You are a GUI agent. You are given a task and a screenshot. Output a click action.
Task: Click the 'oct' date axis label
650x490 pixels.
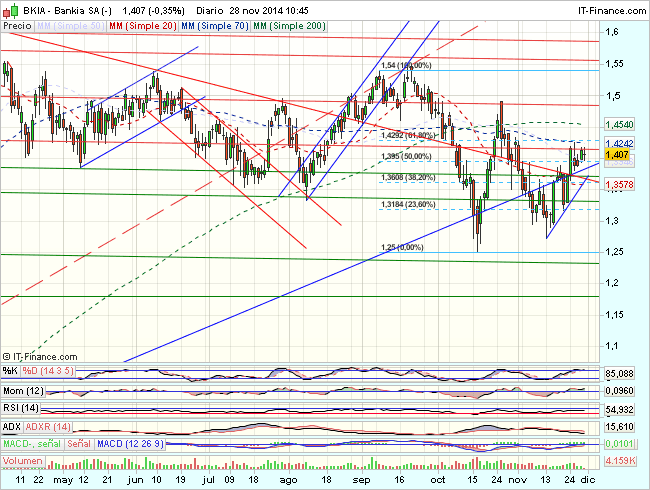point(438,480)
